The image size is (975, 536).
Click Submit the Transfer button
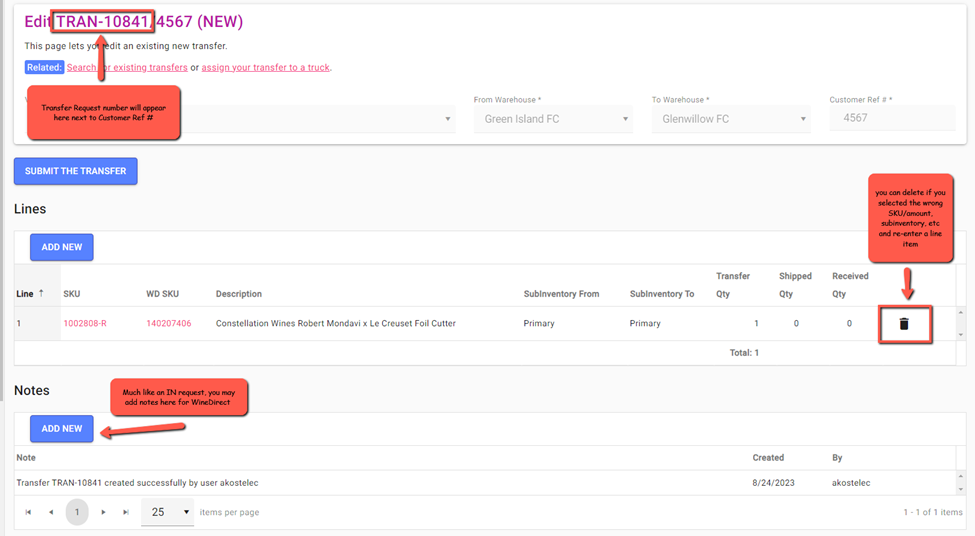click(76, 171)
